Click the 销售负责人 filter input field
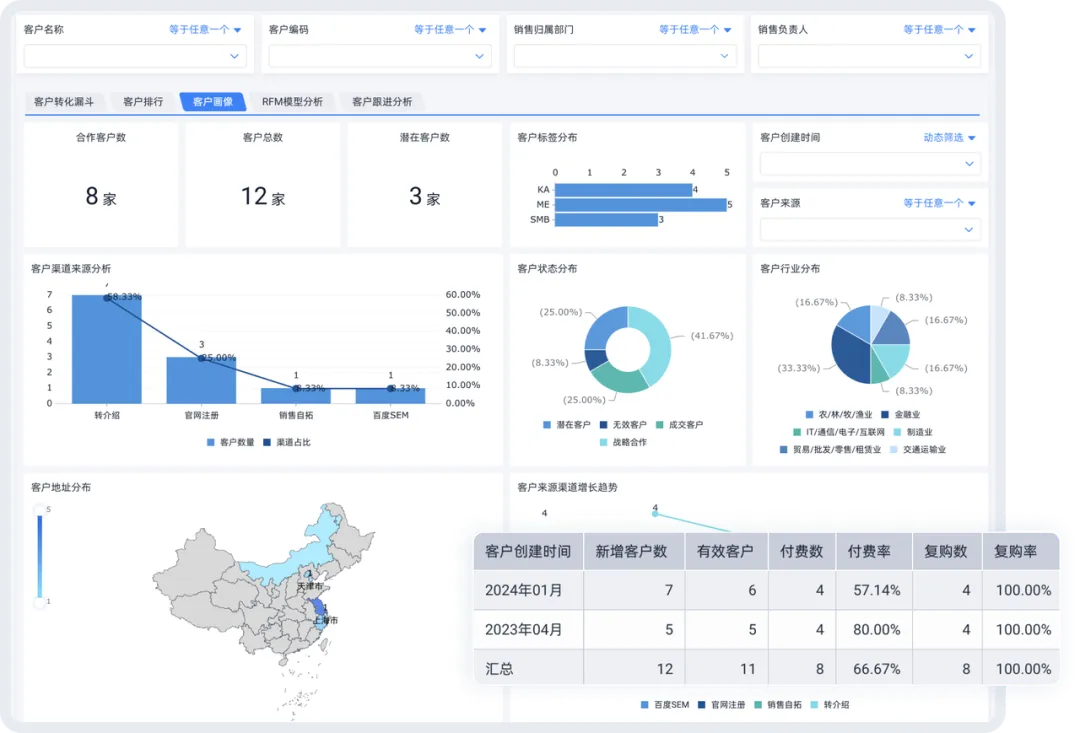The width and height of the screenshot is (1080, 733). point(868,56)
